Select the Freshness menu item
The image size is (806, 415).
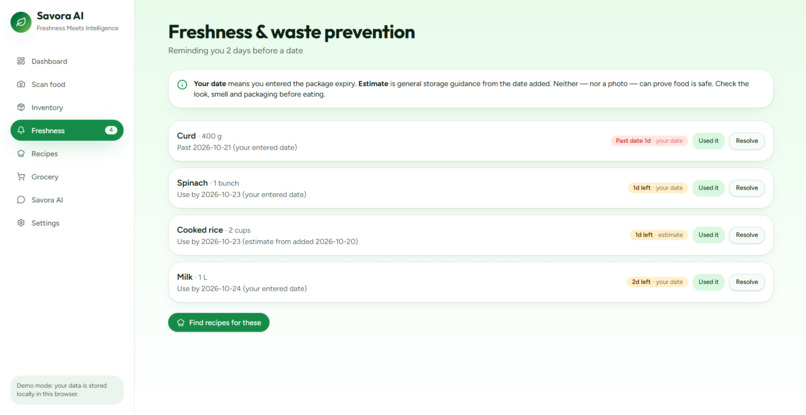pos(67,131)
